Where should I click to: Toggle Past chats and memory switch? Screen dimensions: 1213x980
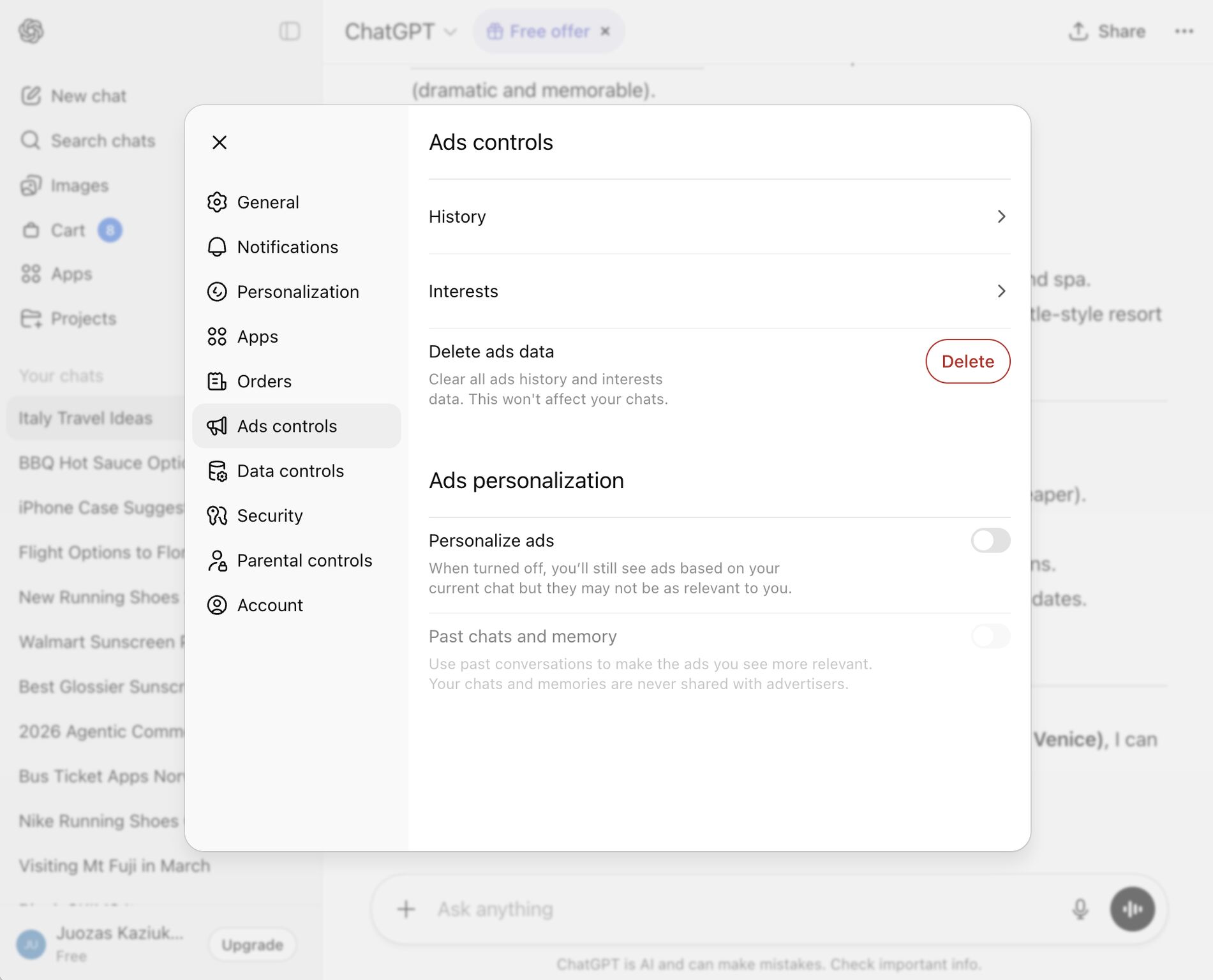990,636
